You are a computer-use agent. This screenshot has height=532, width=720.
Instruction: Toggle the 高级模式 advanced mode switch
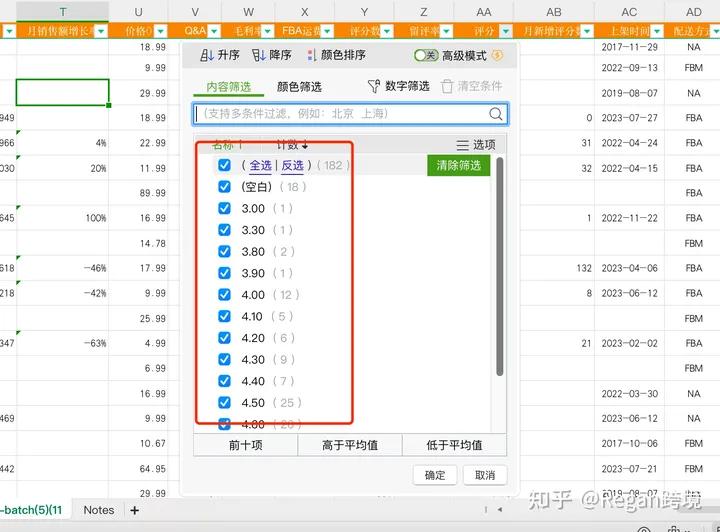click(426, 56)
